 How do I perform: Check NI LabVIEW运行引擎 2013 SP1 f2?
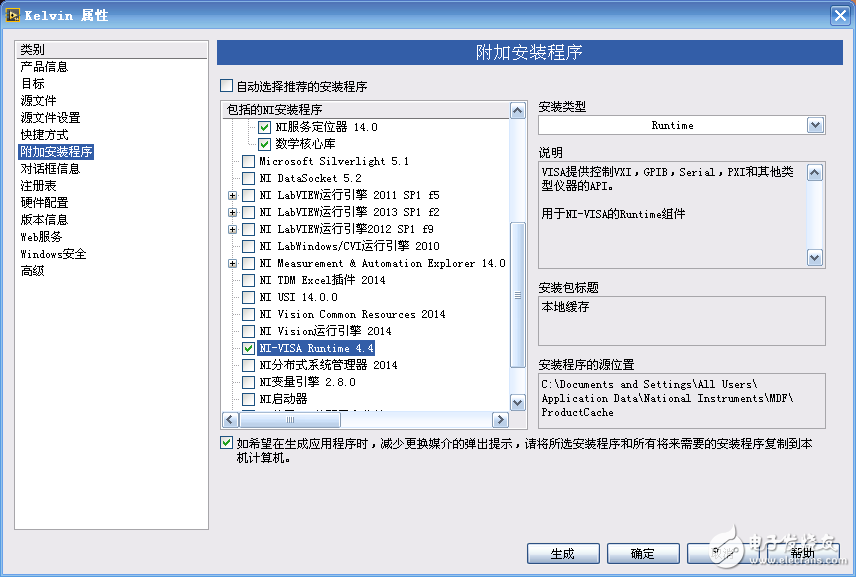pos(248,212)
